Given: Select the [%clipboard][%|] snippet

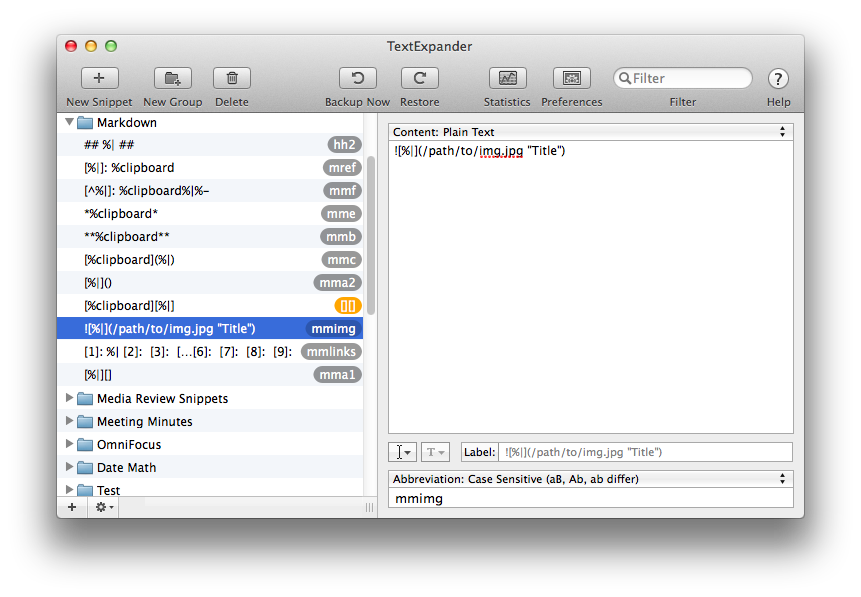Looking at the screenshot, I should (x=210, y=306).
